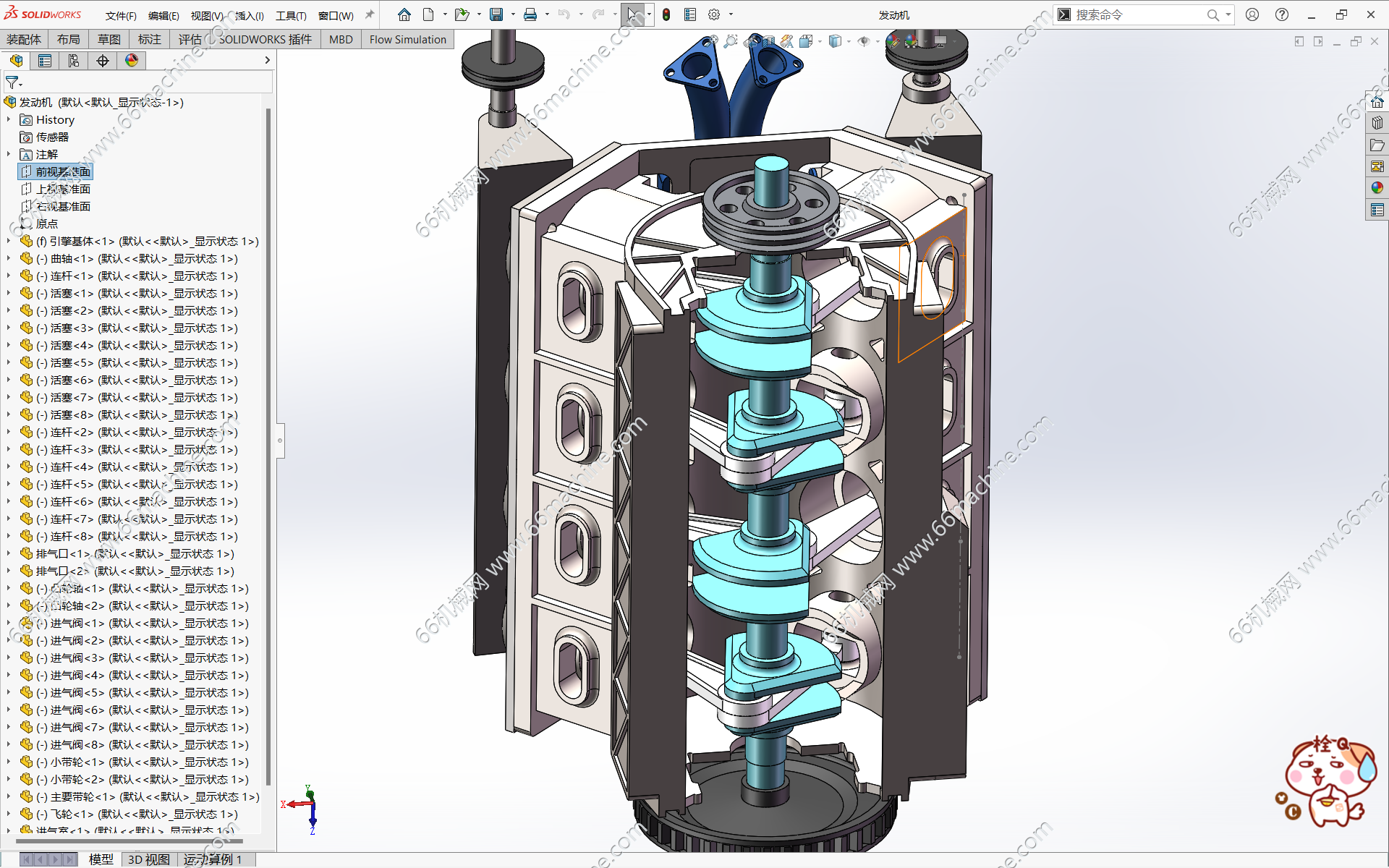Open the New document dropdown arrow

[444, 14]
